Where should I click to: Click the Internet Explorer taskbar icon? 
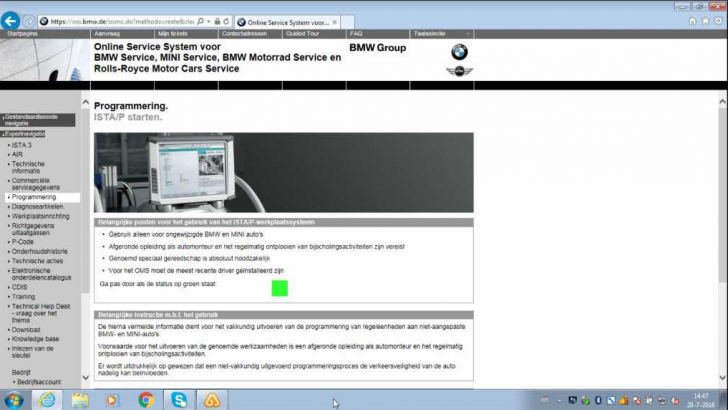click(x=46, y=400)
